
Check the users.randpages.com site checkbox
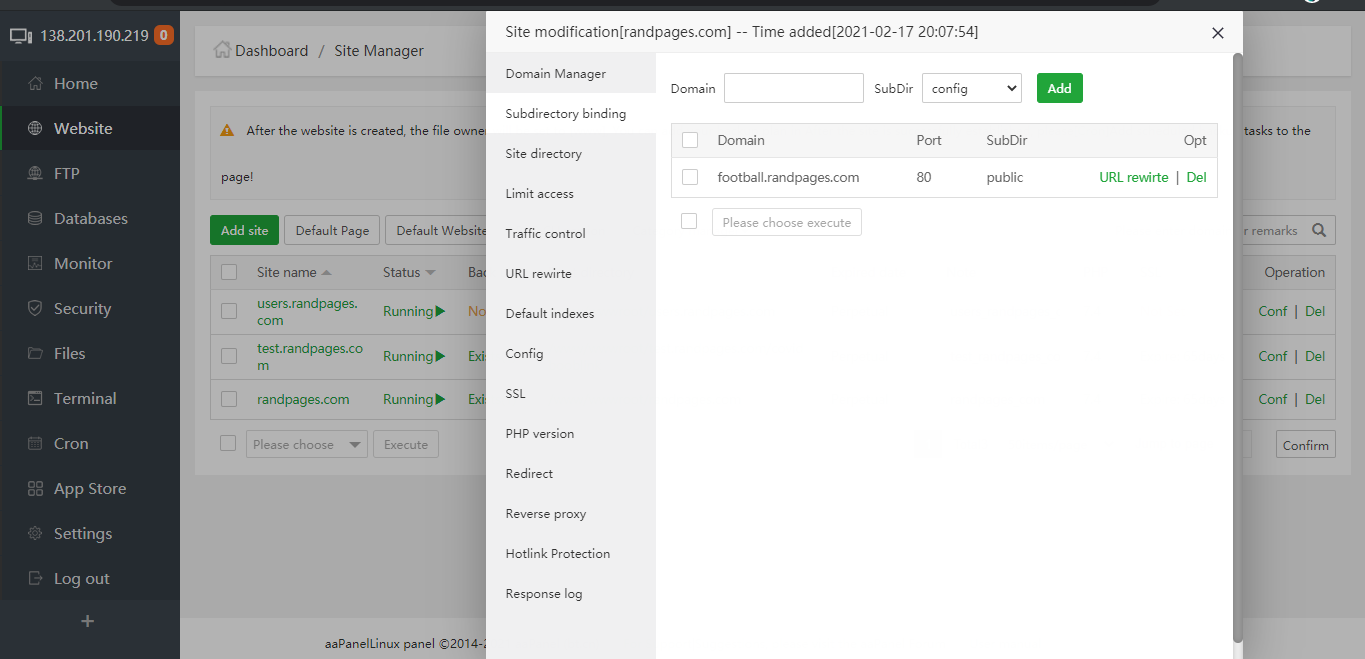point(229,311)
